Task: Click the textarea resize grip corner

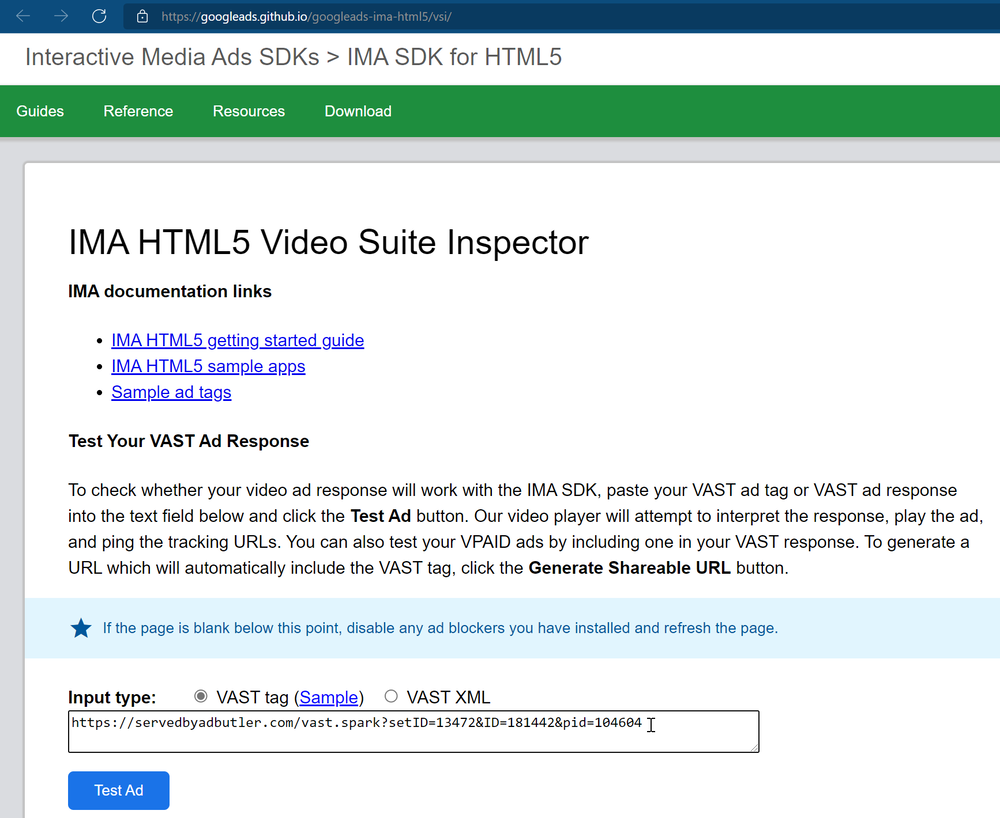Action: 754,747
